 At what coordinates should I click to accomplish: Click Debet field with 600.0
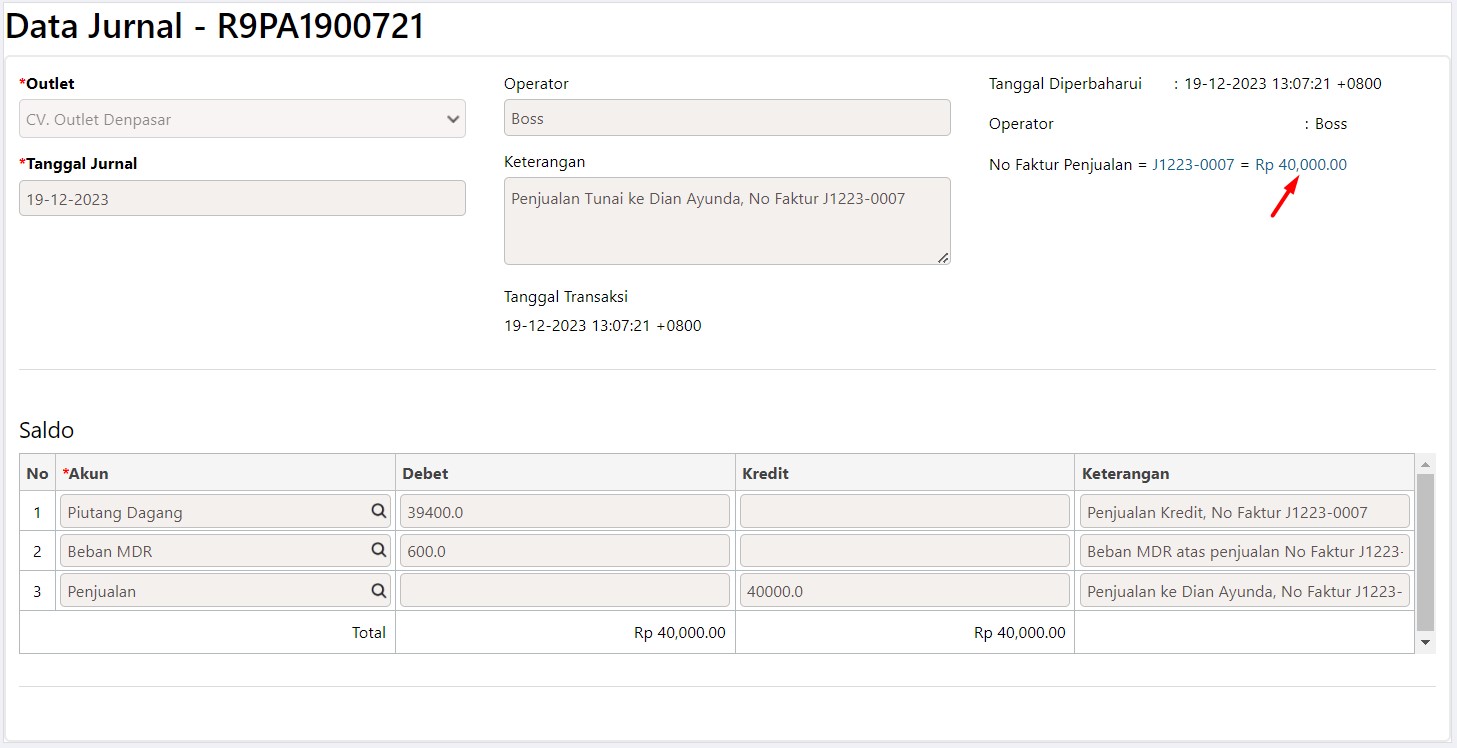click(x=564, y=551)
